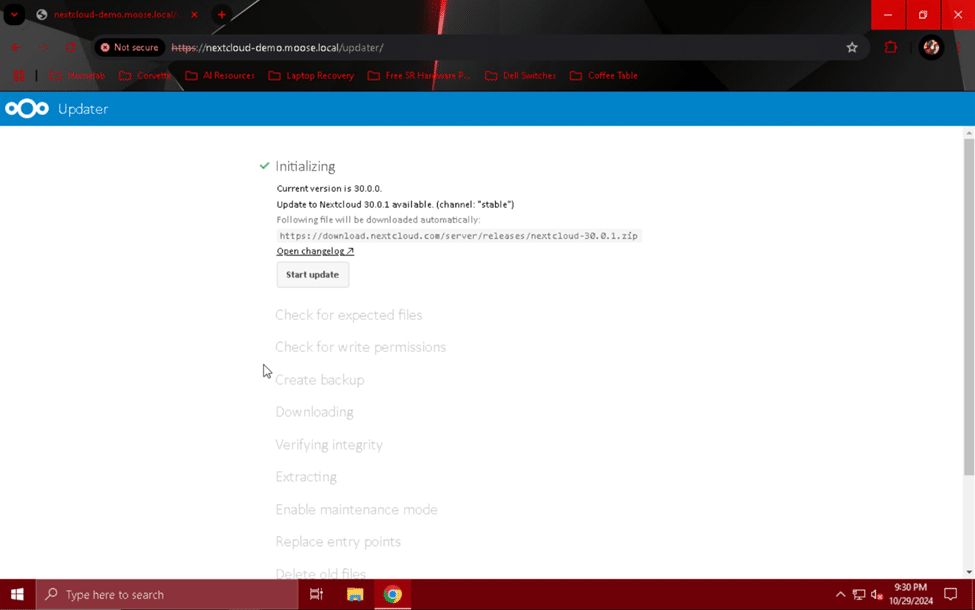Click the Downloading step
Image resolution: width=975 pixels, height=610 pixels.
coord(315,412)
